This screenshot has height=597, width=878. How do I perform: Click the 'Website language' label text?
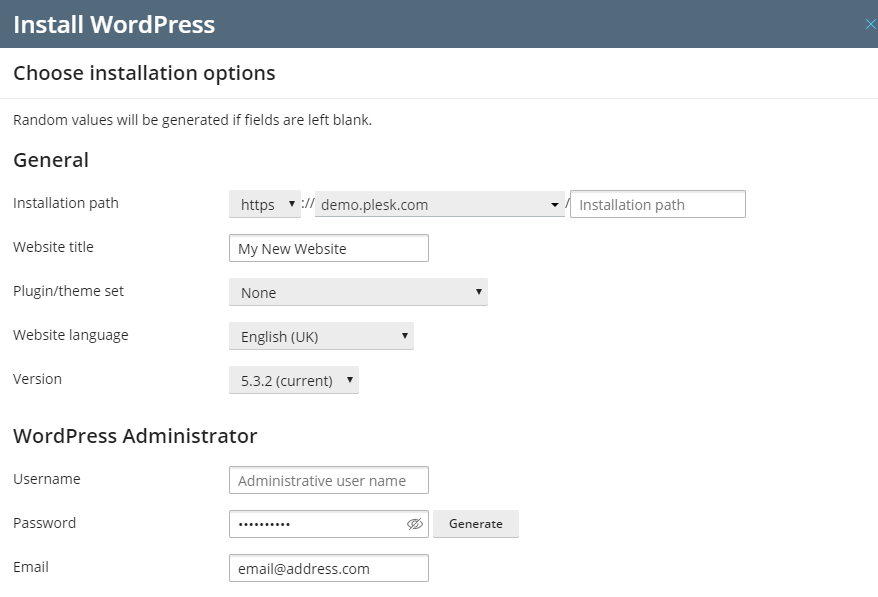click(x=70, y=335)
